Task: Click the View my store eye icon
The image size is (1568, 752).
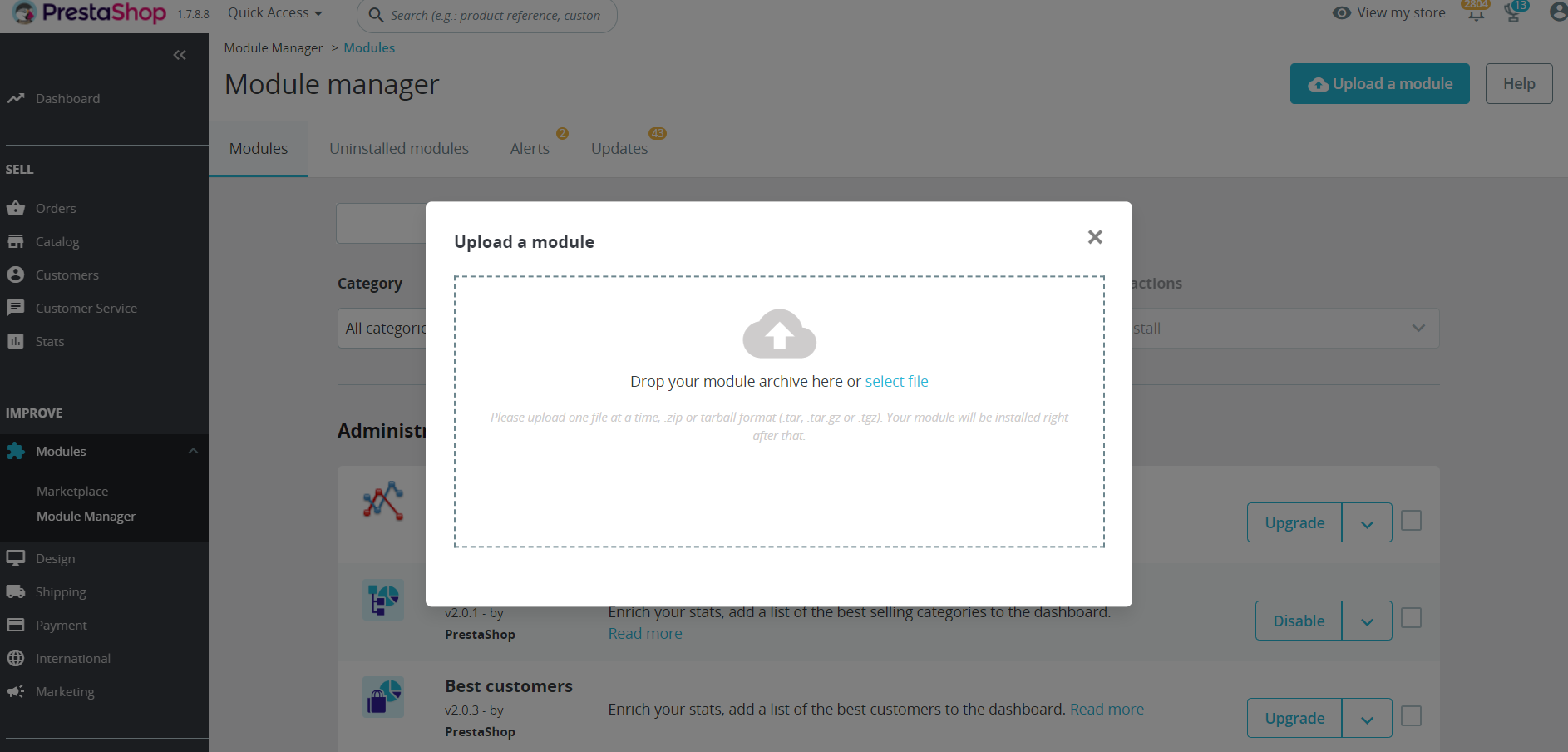Action: (x=1339, y=13)
